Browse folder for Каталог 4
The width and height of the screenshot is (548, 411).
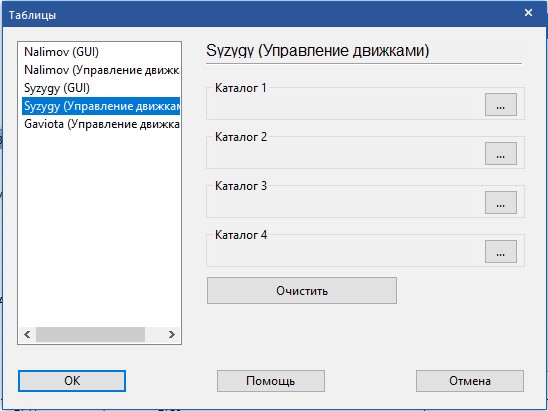click(500, 251)
